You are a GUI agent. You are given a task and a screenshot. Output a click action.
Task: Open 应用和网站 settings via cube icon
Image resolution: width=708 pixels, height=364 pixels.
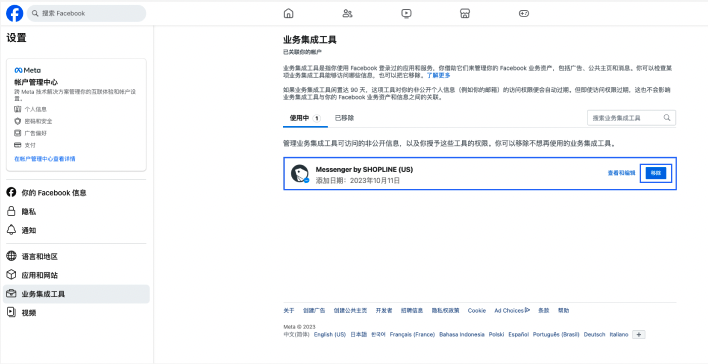[11, 275]
